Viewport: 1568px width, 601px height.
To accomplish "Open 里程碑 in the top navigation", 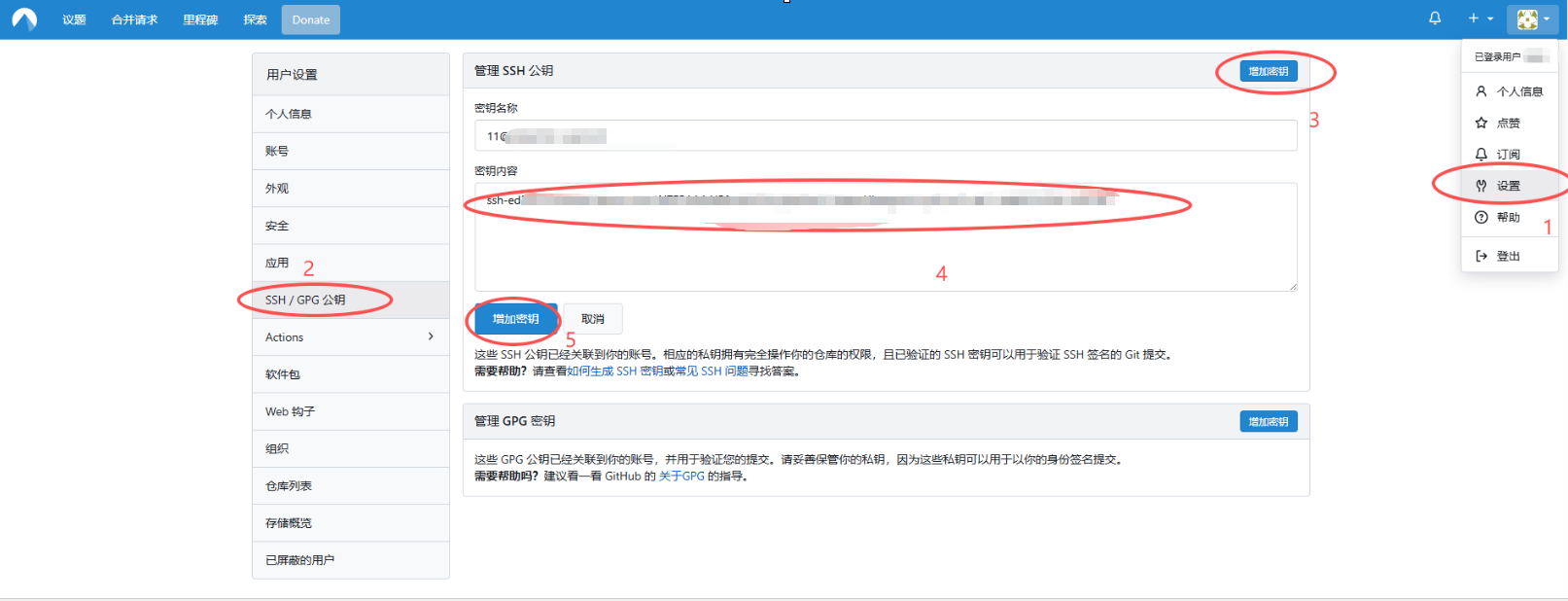I will [x=200, y=19].
